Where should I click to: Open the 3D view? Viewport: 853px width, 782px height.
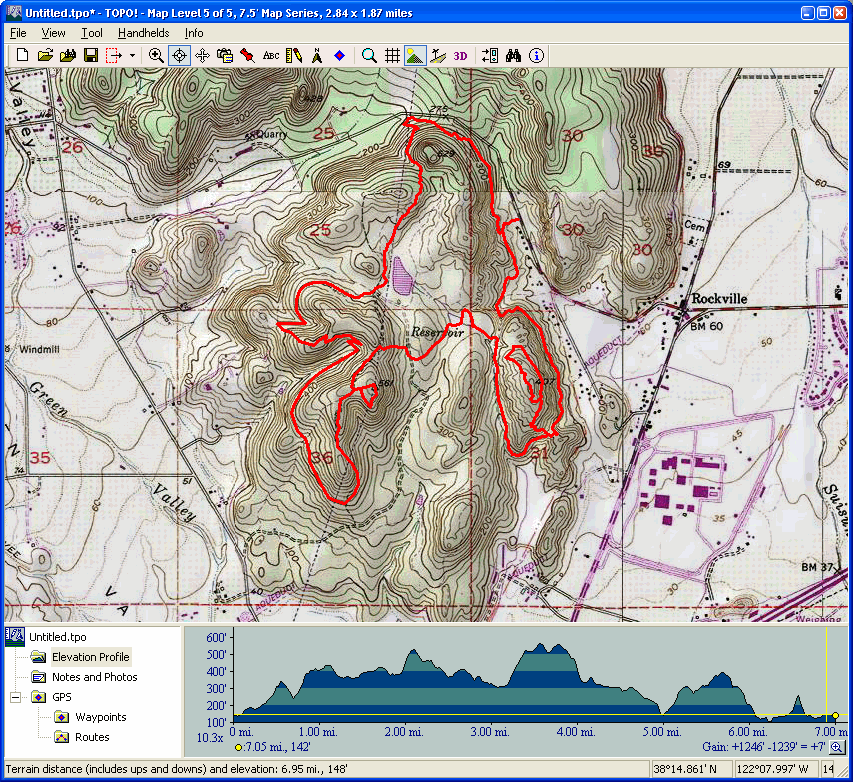460,56
